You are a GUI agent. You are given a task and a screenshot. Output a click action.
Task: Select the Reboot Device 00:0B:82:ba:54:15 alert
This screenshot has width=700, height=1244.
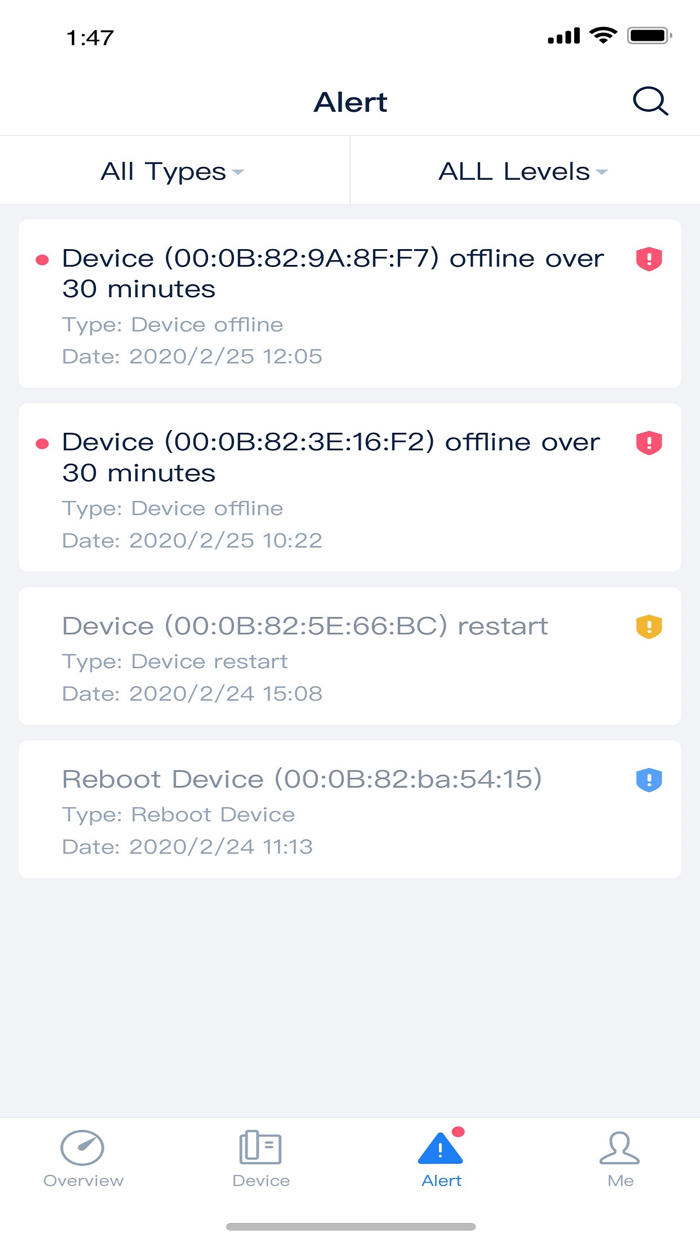(330, 810)
